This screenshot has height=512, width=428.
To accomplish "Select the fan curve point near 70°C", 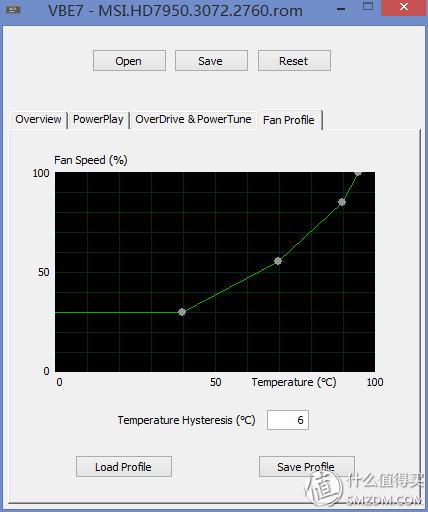I will pos(278,261).
